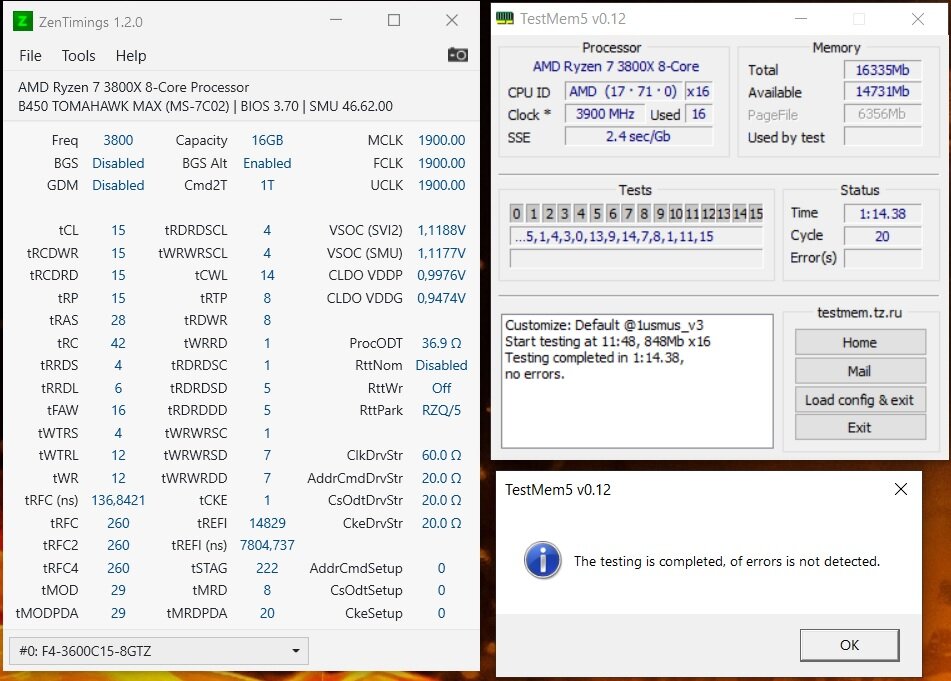Click the tRC value 42
Image resolution: width=951 pixels, height=681 pixels.
point(118,343)
